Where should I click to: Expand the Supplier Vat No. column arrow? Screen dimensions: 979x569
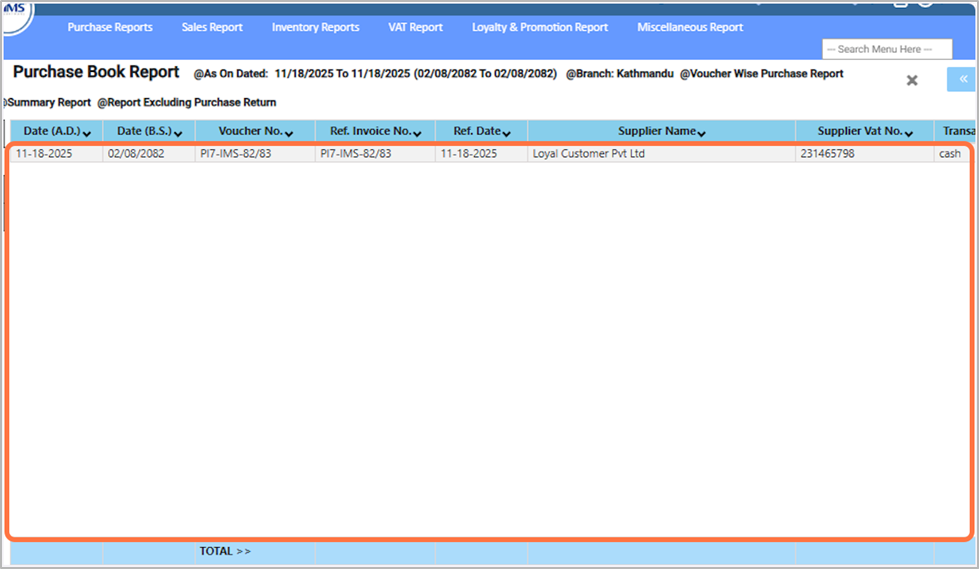pos(910,133)
